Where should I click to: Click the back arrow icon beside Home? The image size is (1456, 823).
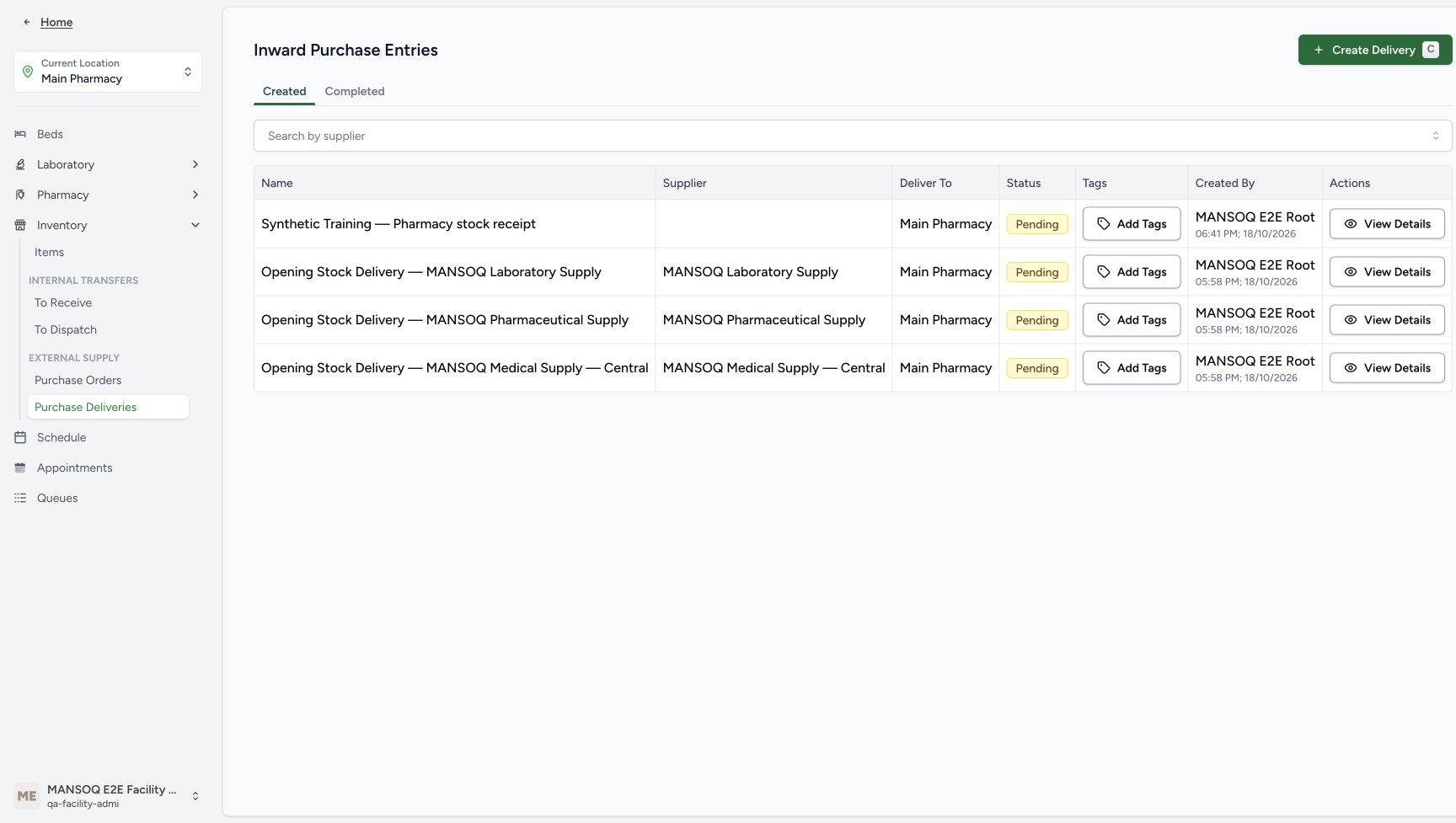coord(27,22)
